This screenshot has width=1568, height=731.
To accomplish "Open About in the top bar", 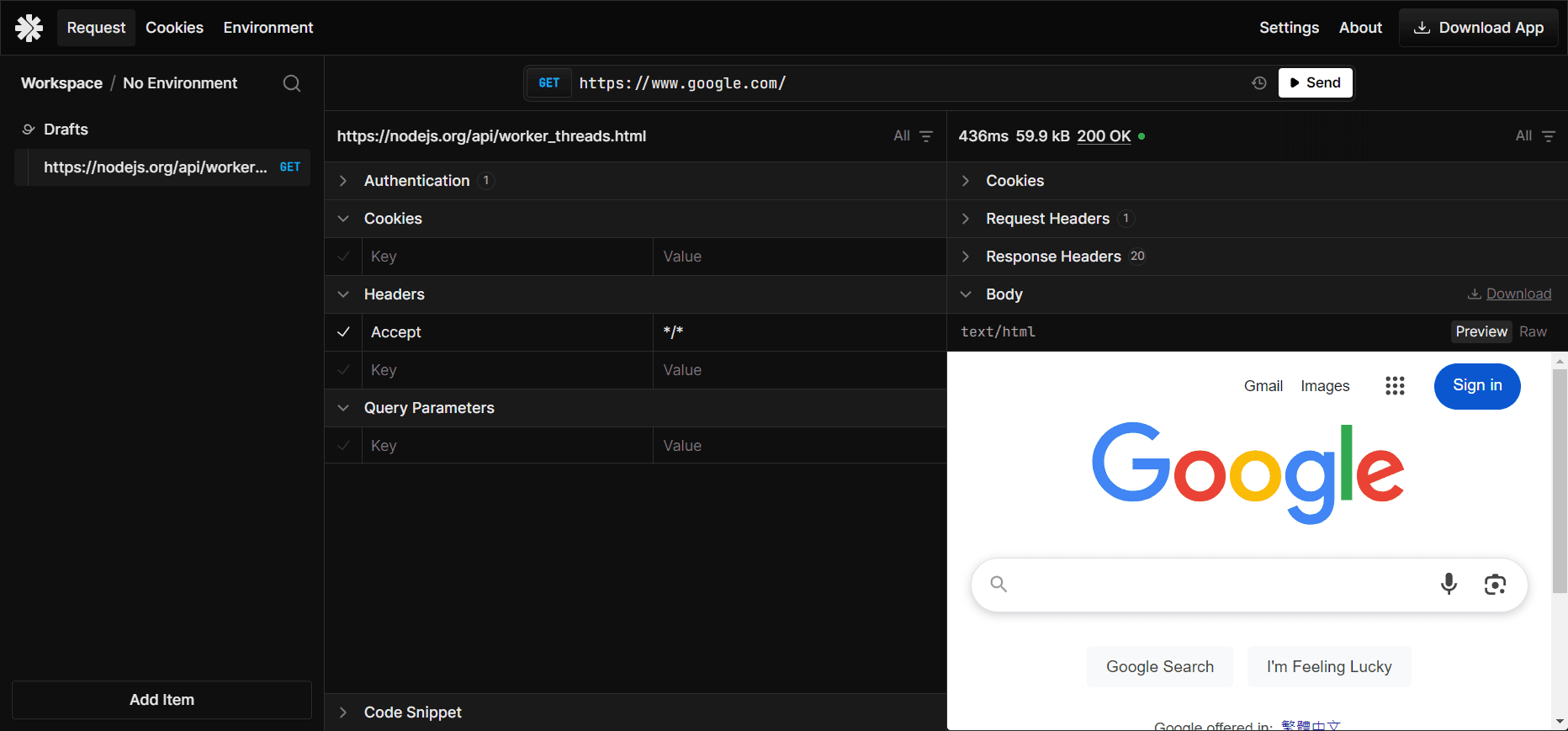I will 1360,28.
